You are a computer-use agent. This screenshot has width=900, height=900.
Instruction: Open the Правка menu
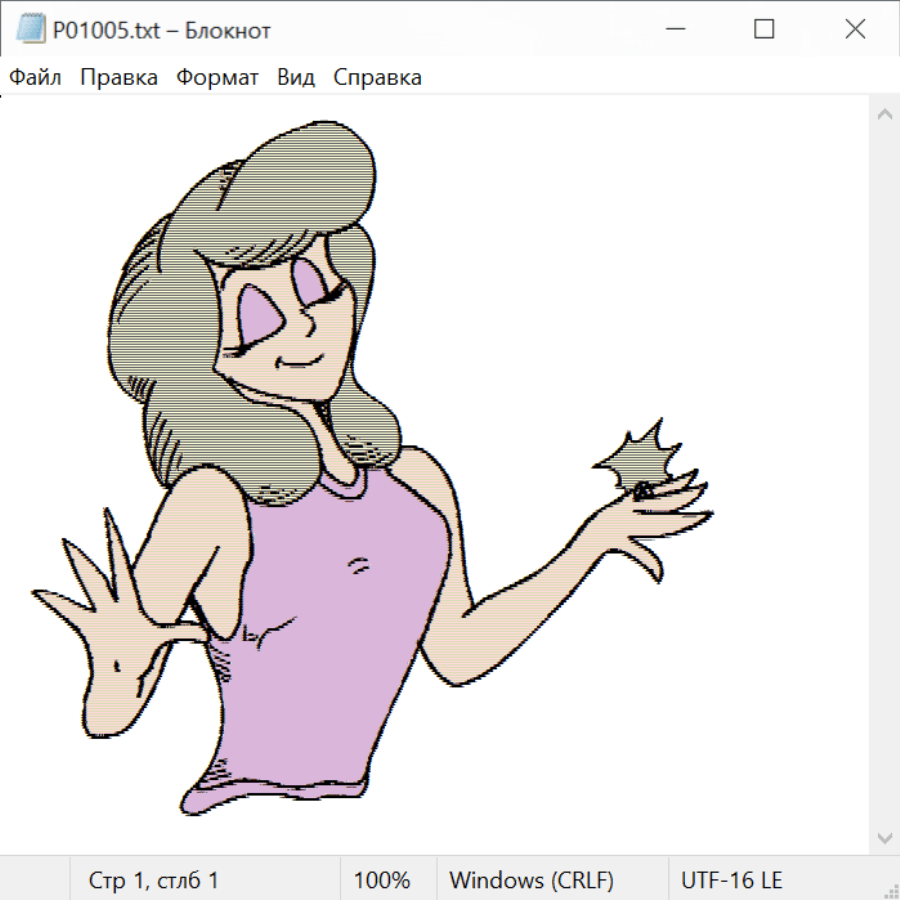119,78
